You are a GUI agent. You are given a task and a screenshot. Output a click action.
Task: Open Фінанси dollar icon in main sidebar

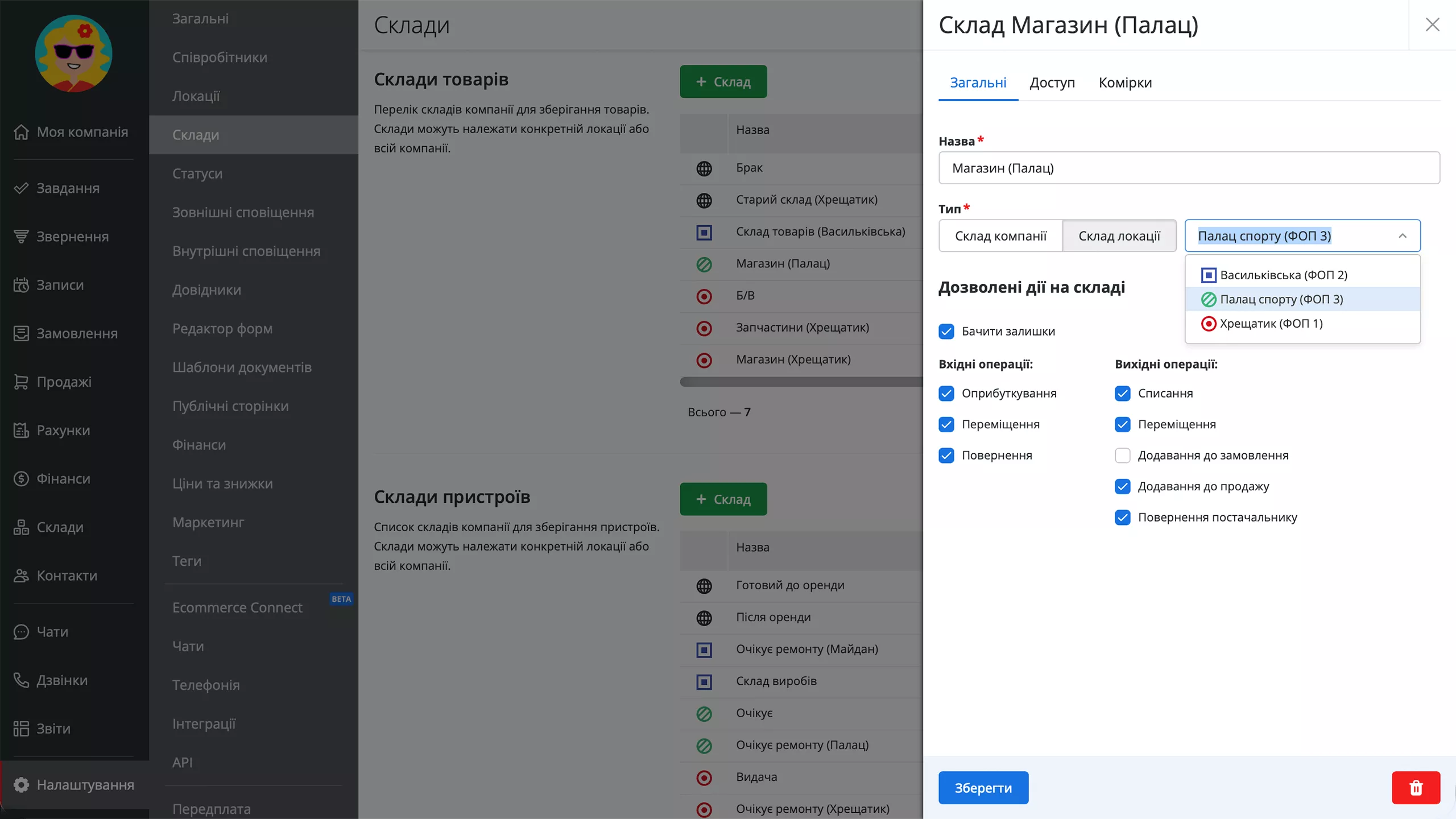[x=21, y=479]
